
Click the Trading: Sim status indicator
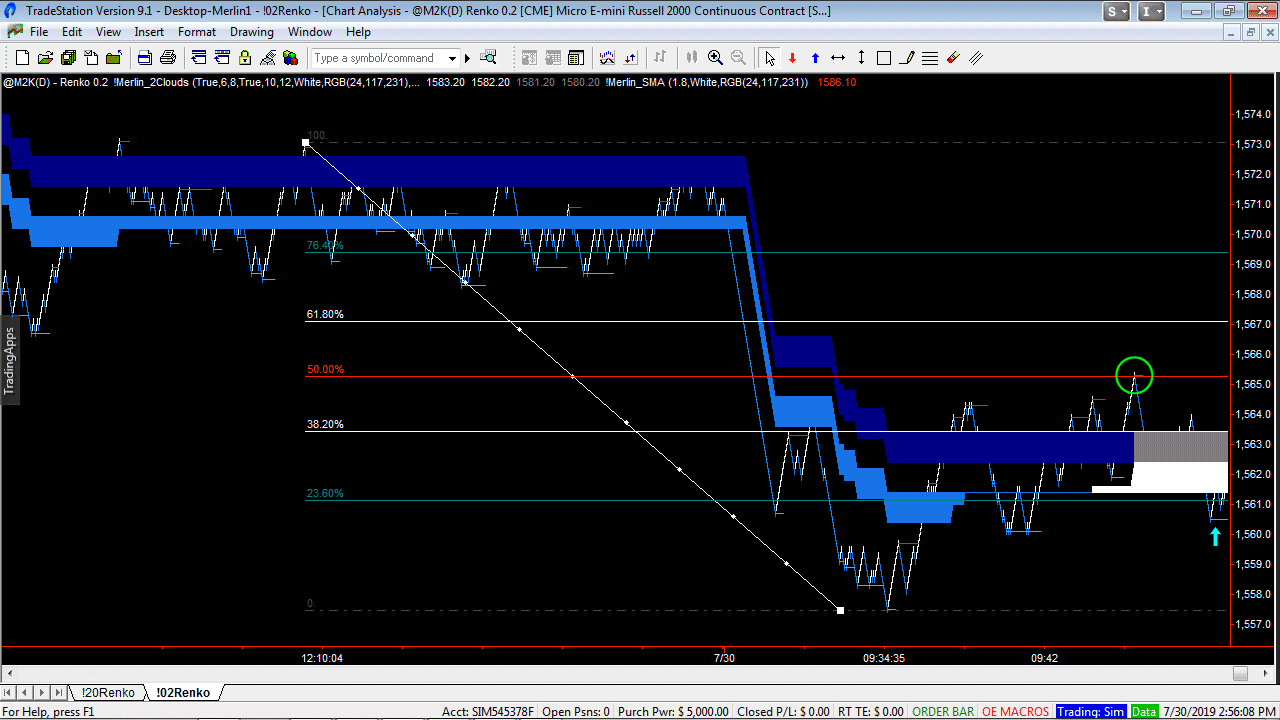click(x=1091, y=712)
